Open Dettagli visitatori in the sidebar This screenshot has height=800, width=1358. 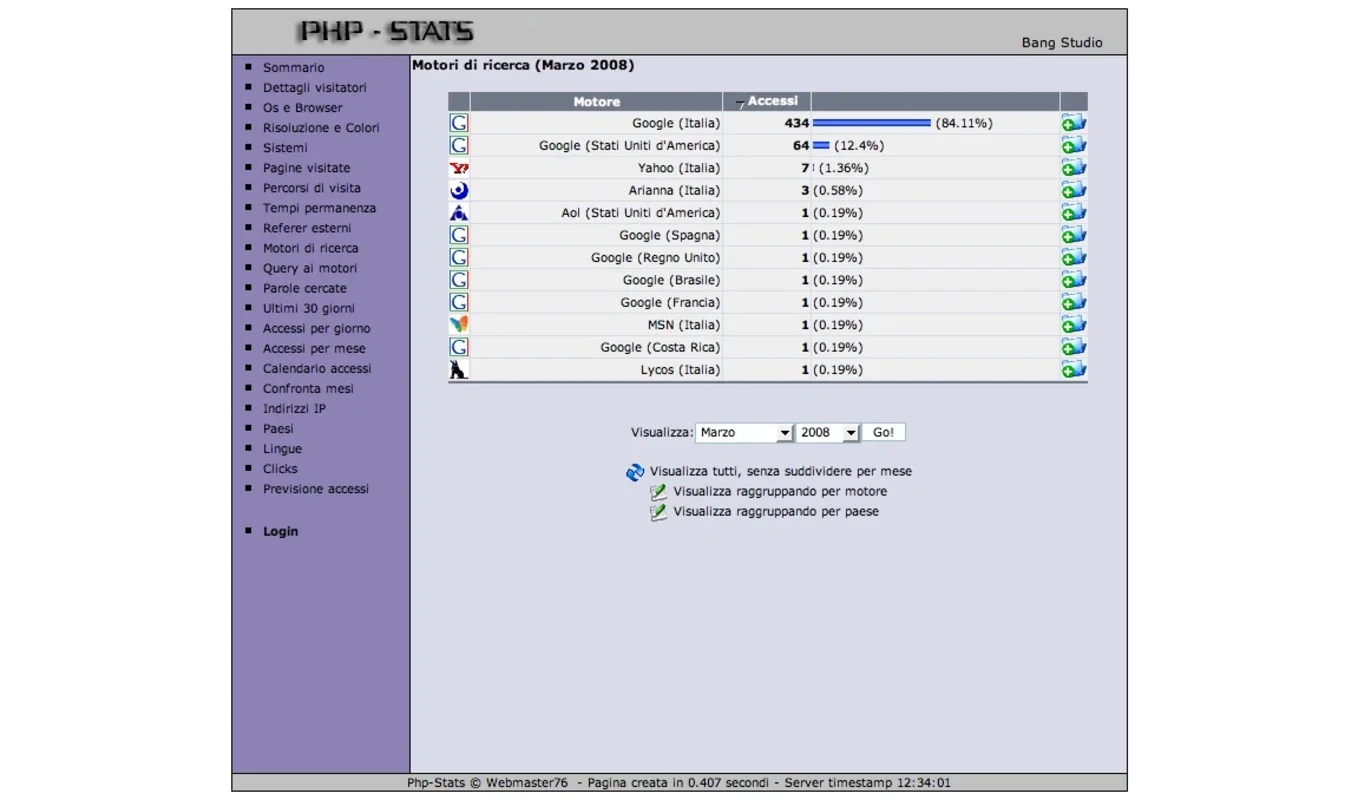point(314,88)
